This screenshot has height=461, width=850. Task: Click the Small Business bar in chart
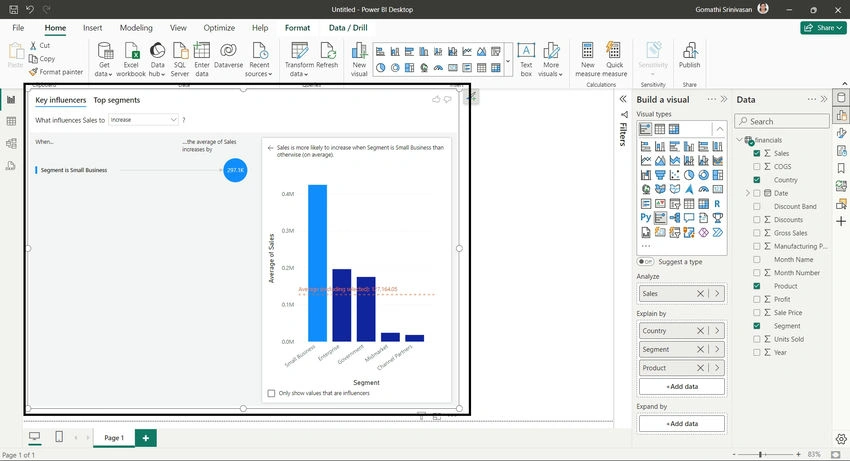(x=318, y=263)
